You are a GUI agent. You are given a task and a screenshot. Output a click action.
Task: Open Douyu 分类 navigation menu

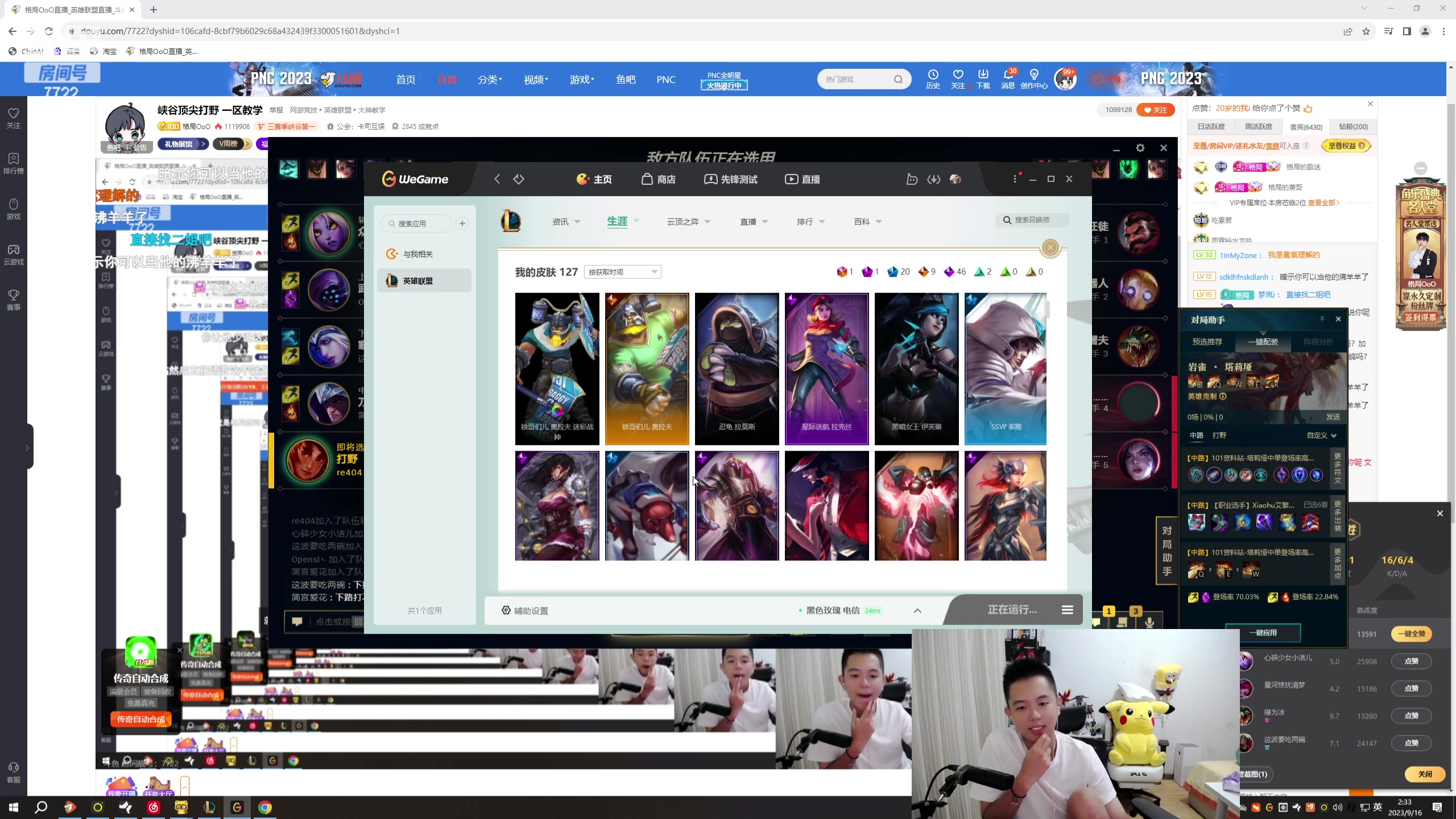click(490, 80)
